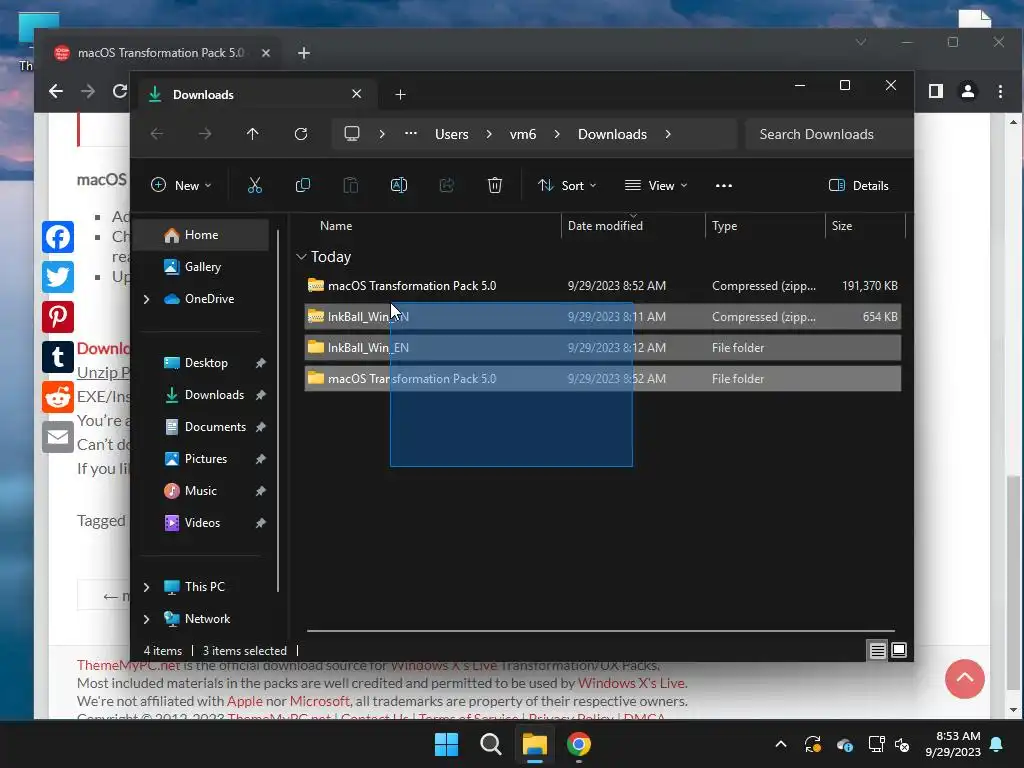This screenshot has width=1024, height=768.
Task: Select Home in navigation pane
Action: pos(202,235)
